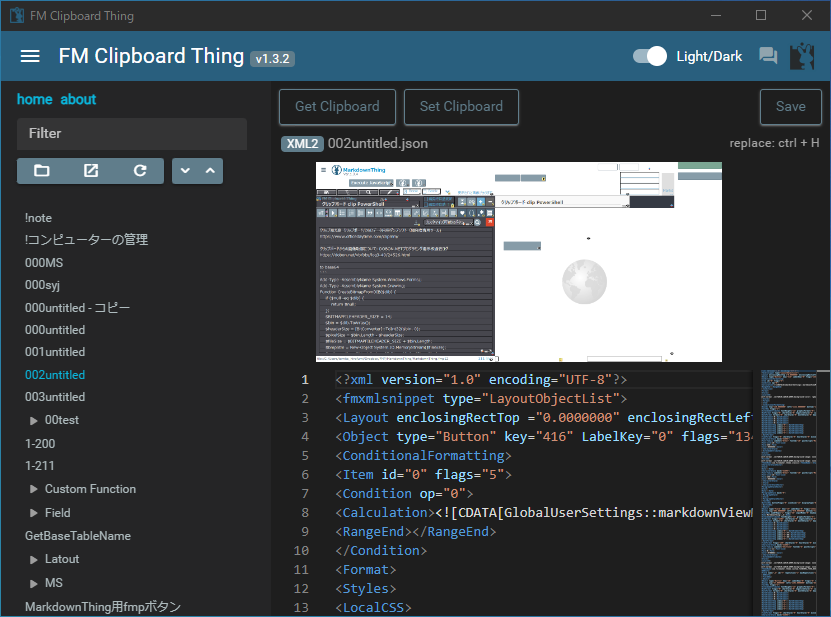Image resolution: width=831 pixels, height=617 pixels.
Task: Click the Filter input field
Action: pyautogui.click(x=132, y=134)
